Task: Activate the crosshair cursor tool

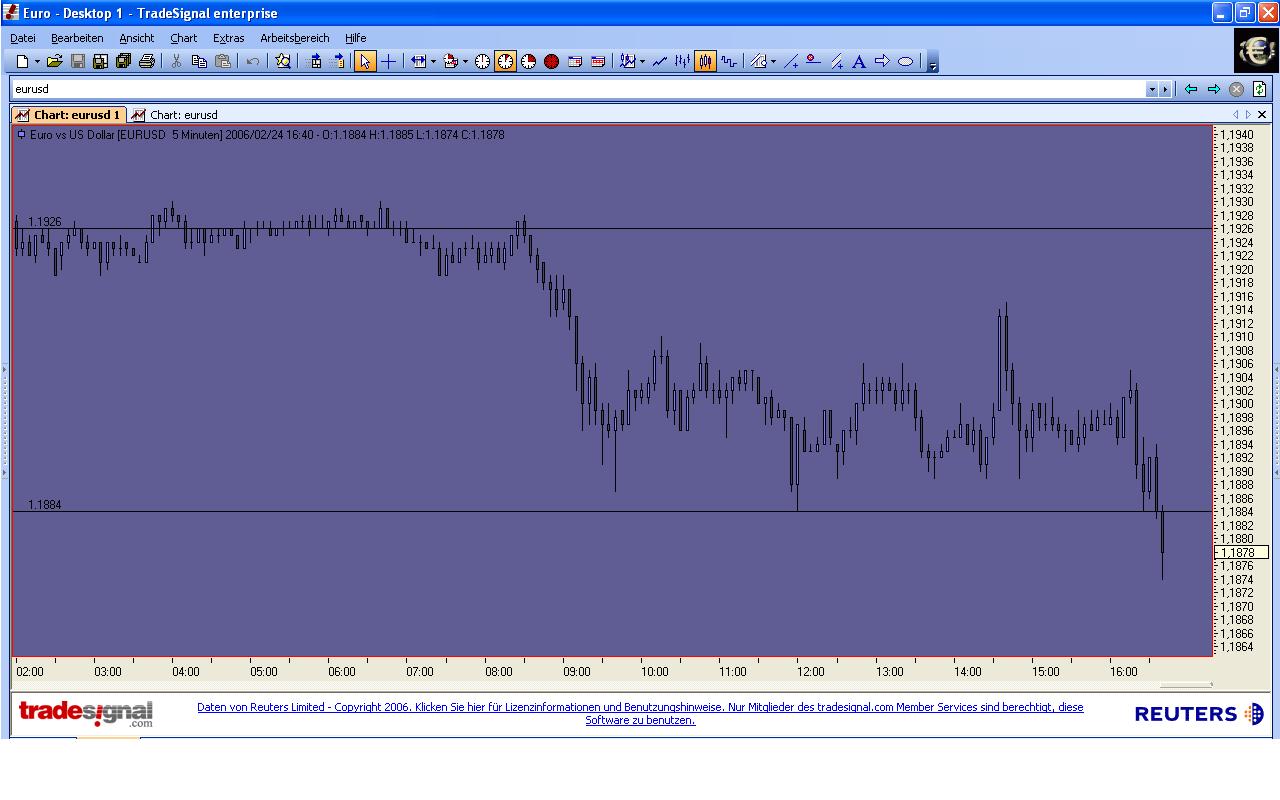Action: [388, 62]
